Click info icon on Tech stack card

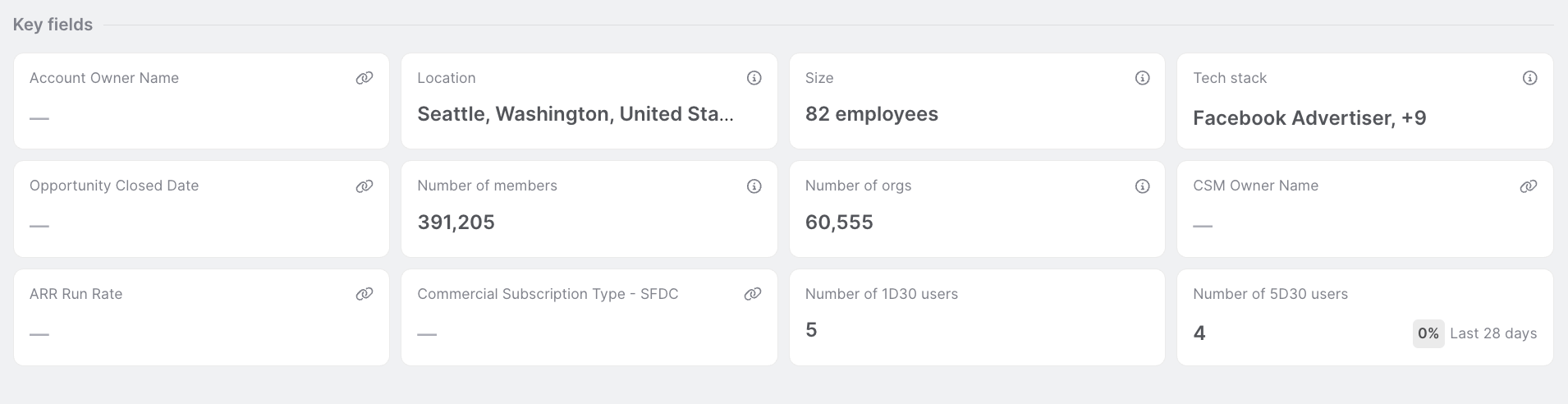click(x=1529, y=78)
